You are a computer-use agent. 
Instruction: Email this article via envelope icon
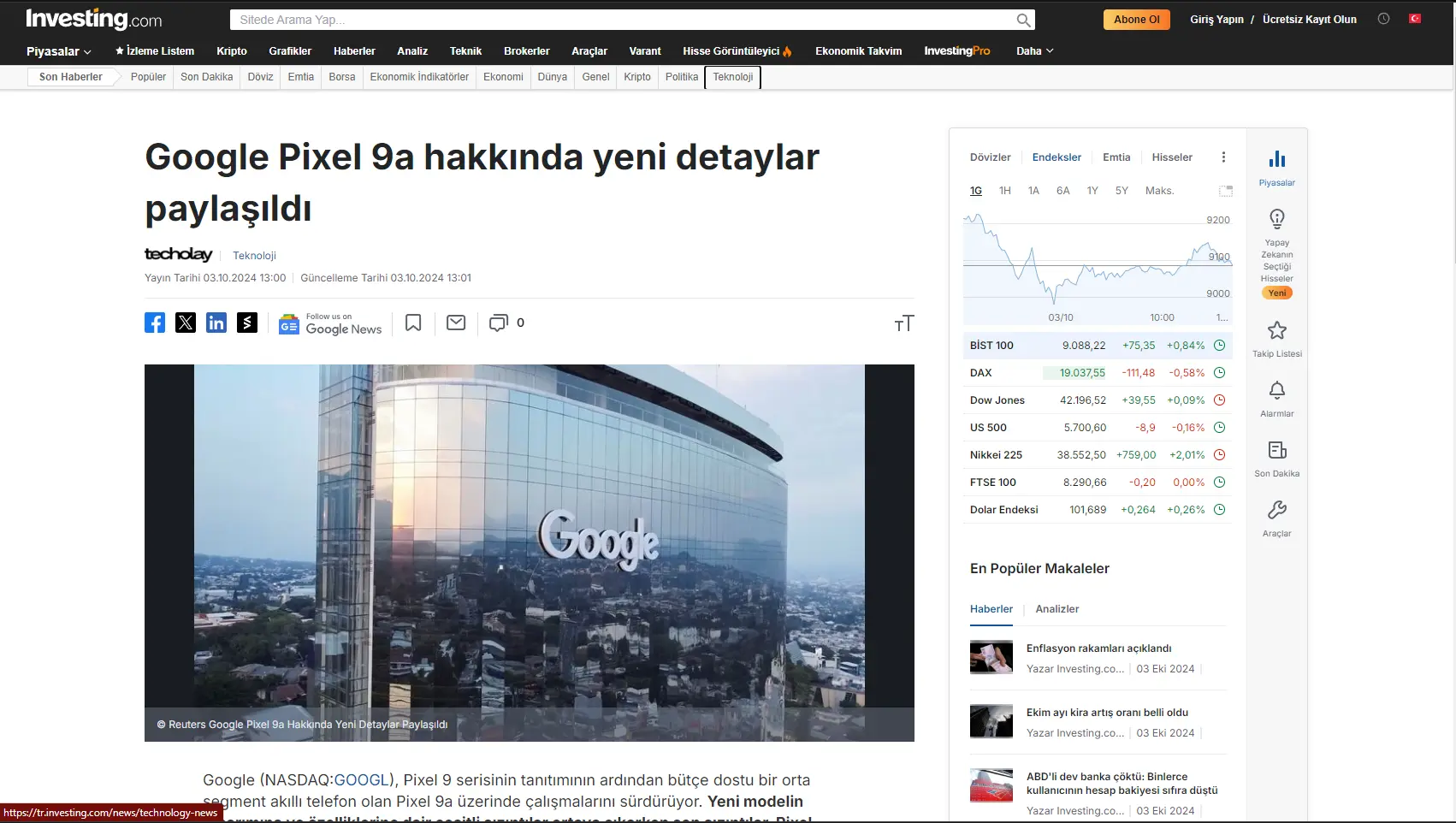coord(456,323)
